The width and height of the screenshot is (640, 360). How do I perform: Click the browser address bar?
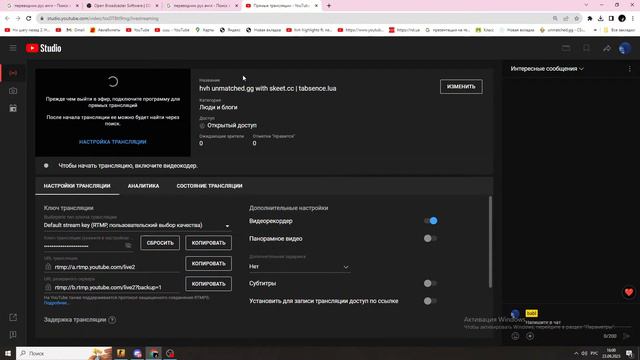294,18
